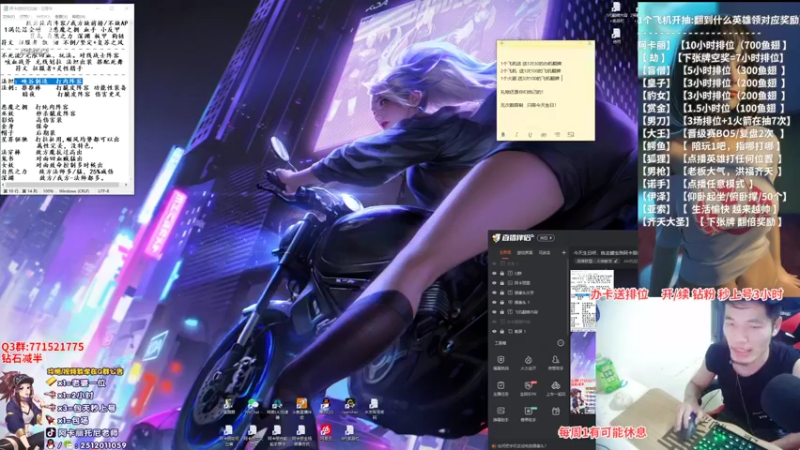
Task: Click the strikethrough icon in the sticky note
Action: [543, 135]
